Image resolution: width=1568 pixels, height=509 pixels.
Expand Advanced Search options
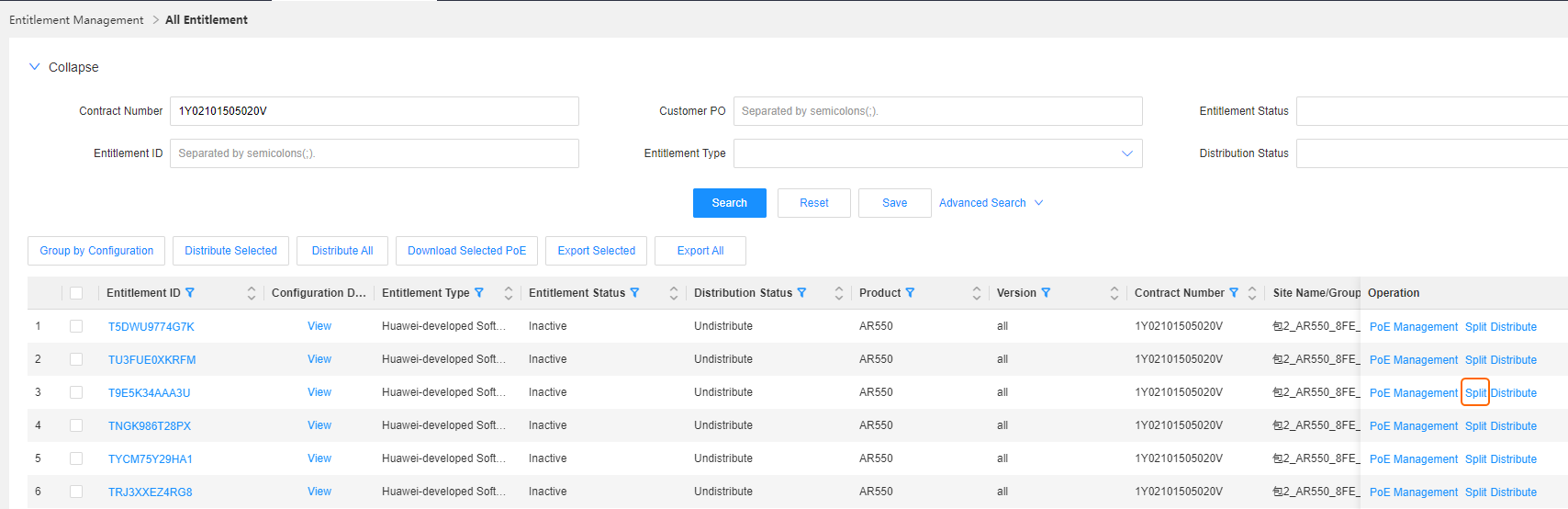991,203
